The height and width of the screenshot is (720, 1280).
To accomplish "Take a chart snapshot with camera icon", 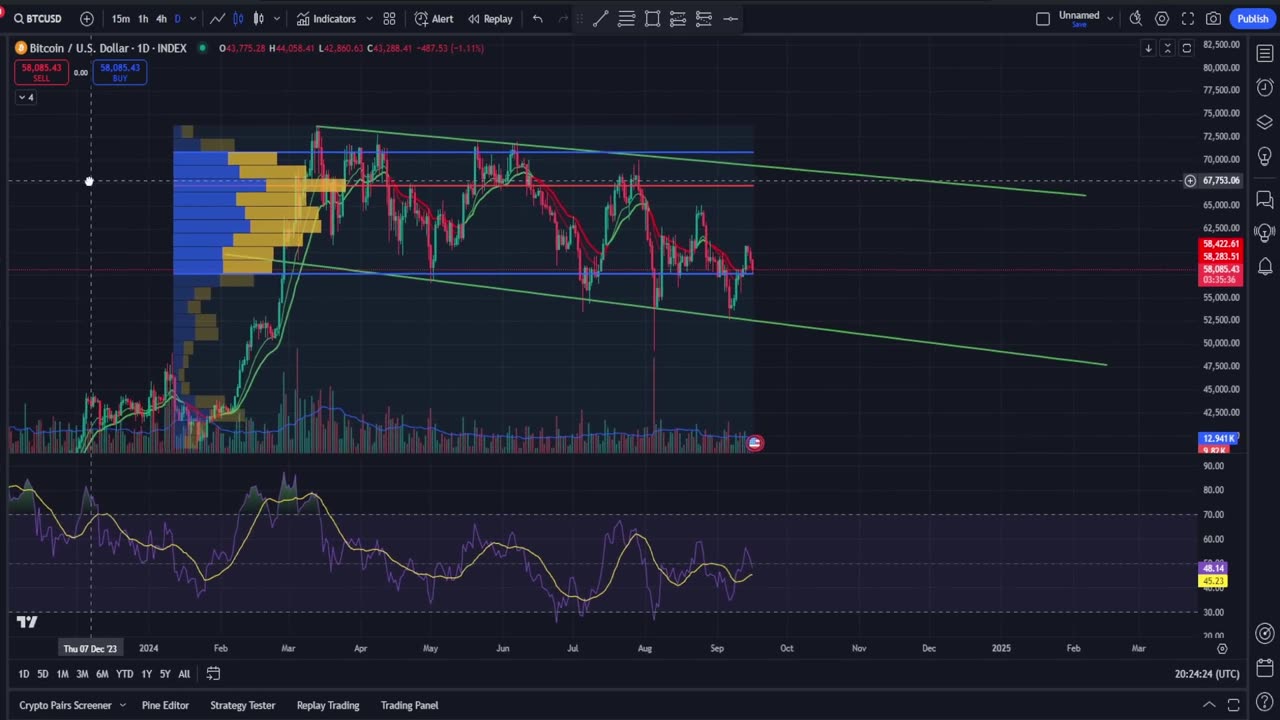I will pyautogui.click(x=1213, y=19).
